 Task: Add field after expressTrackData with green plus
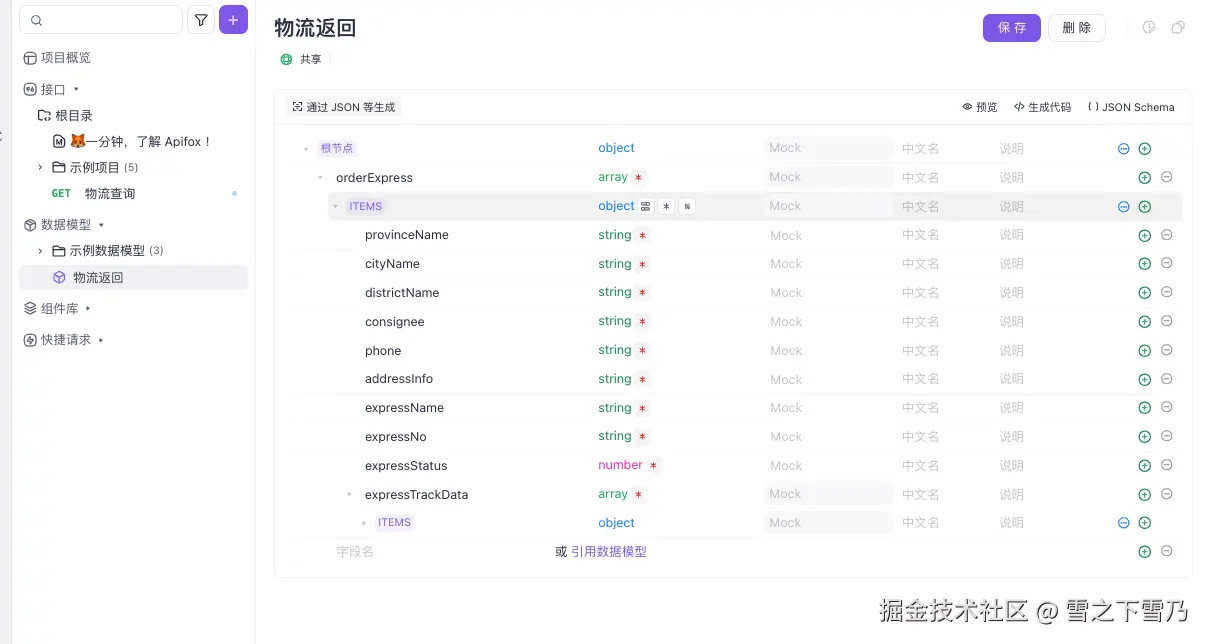point(1145,495)
